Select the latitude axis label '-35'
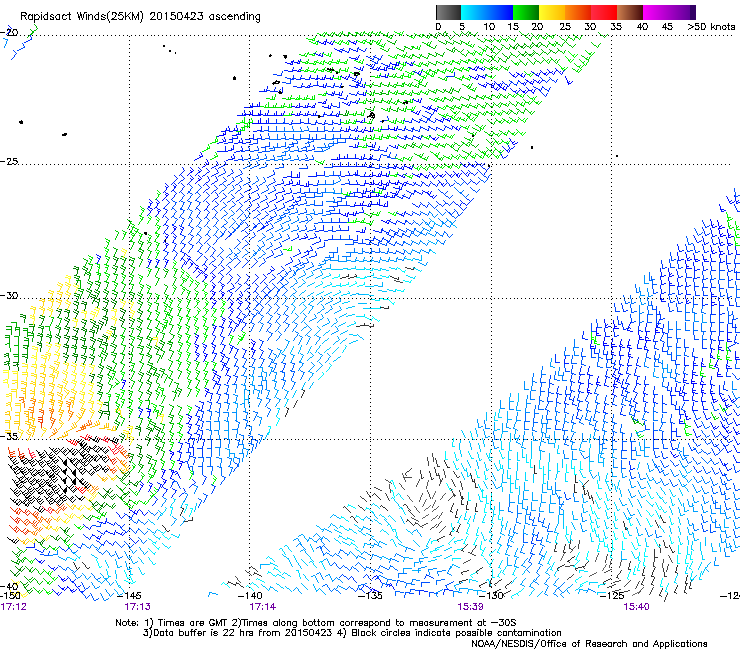This screenshot has height=650, width=740. [x=9, y=436]
